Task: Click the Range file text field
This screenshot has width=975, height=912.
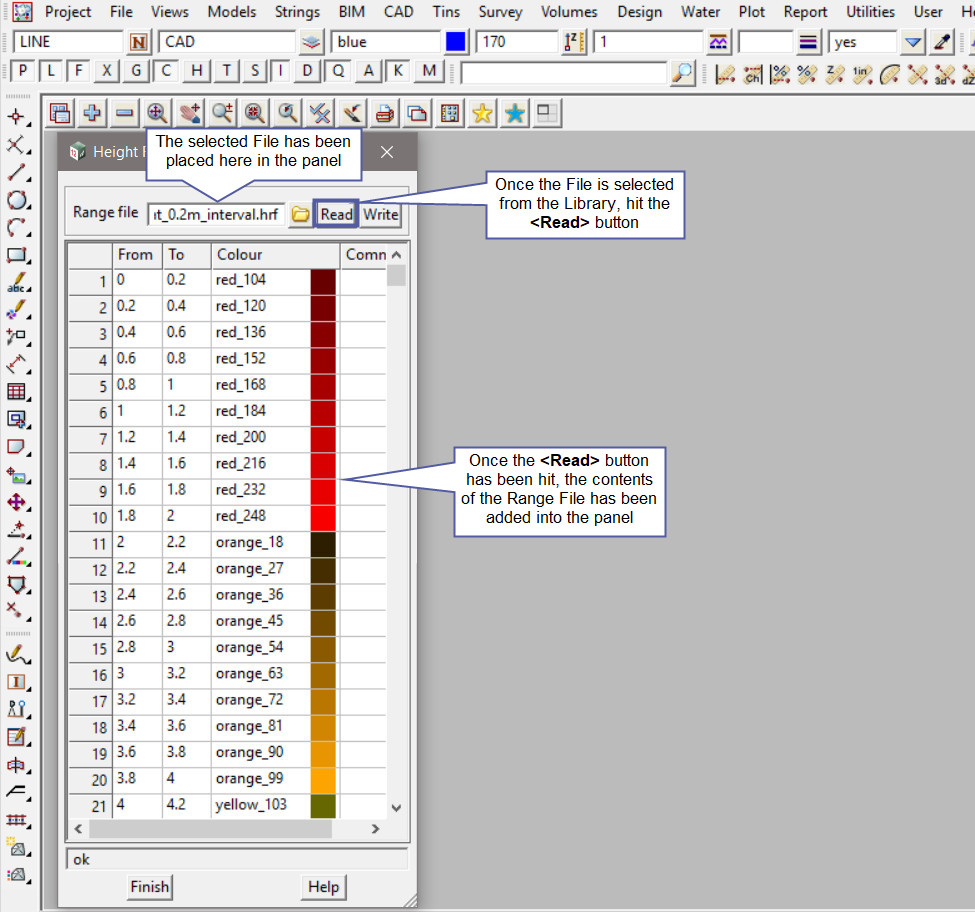Action: (215, 214)
